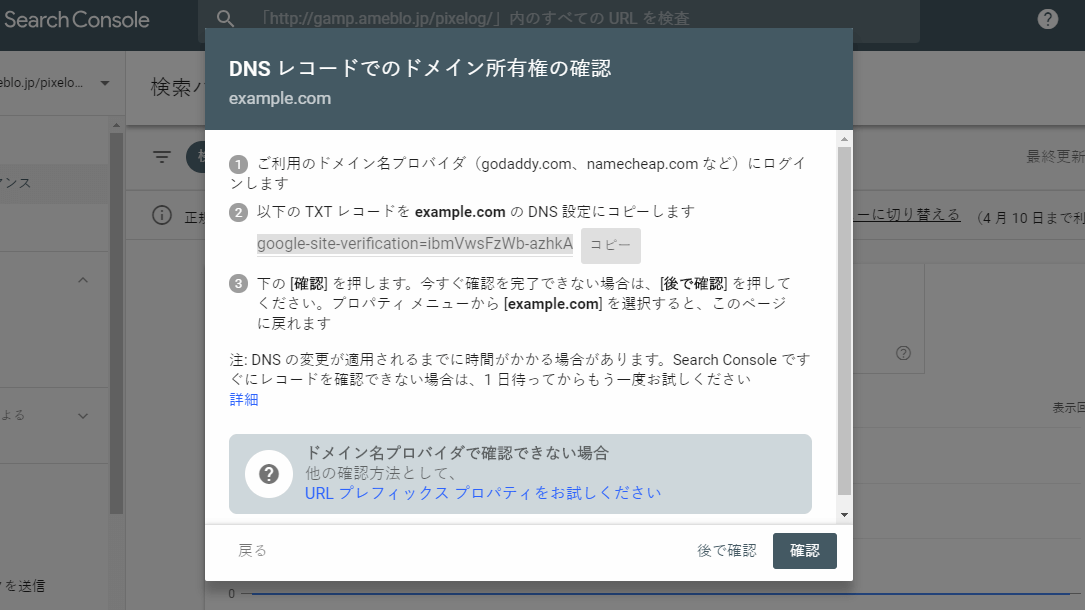1085x610 pixels.
Task: Click the question mark in the provider help box
Action: pos(269,475)
